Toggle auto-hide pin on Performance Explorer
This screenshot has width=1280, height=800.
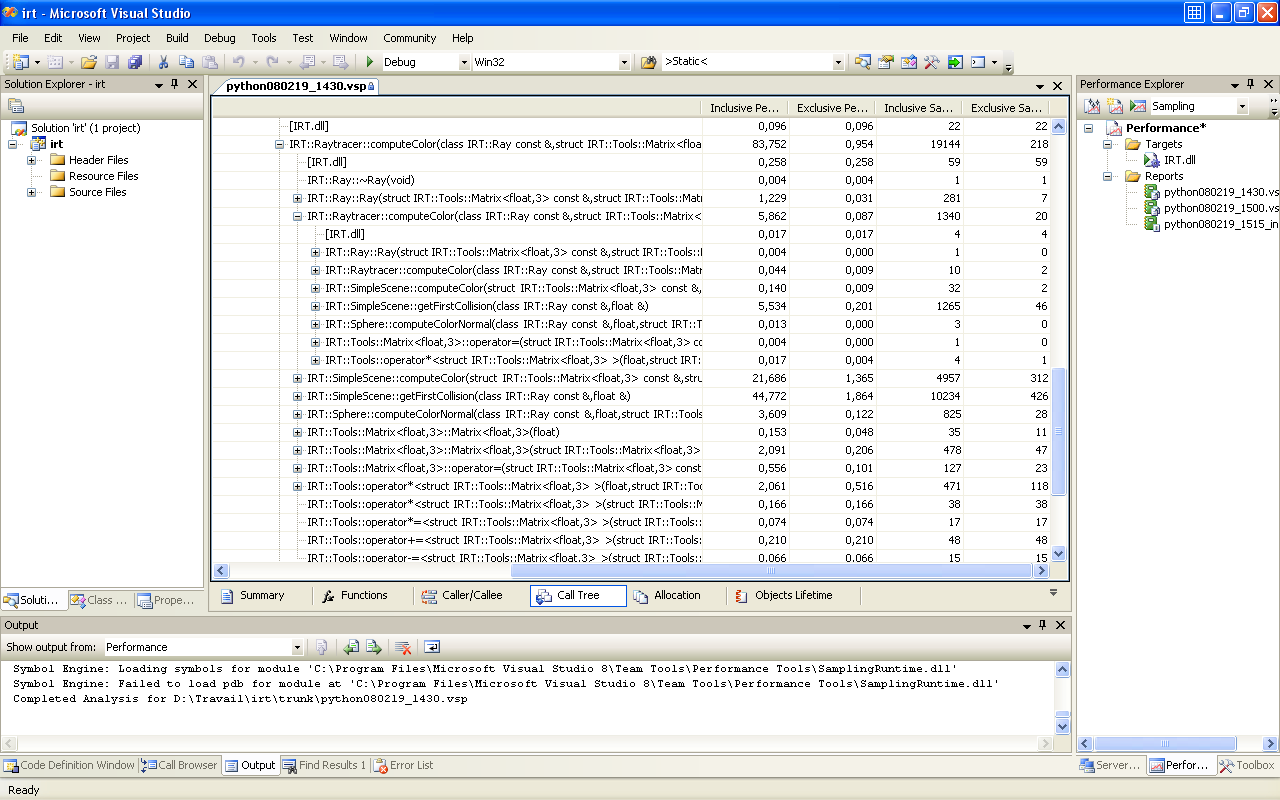point(1250,84)
